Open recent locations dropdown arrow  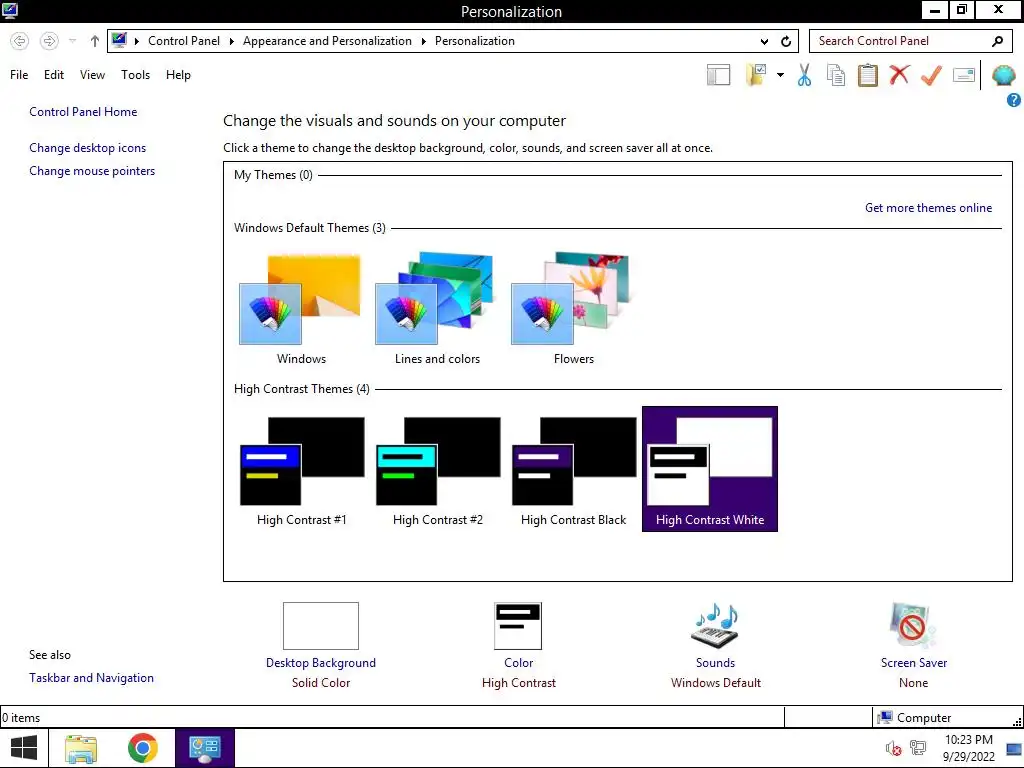[72, 41]
